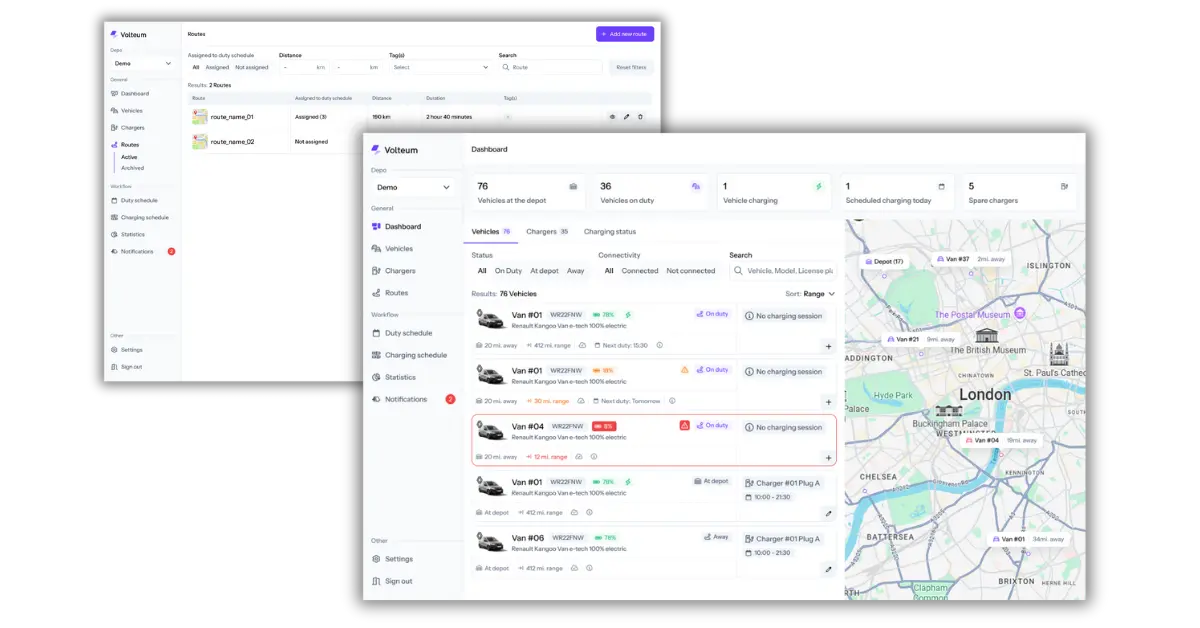Open Depo Demo dropdown in Routes window
The width and height of the screenshot is (1200, 628).
tap(142, 63)
